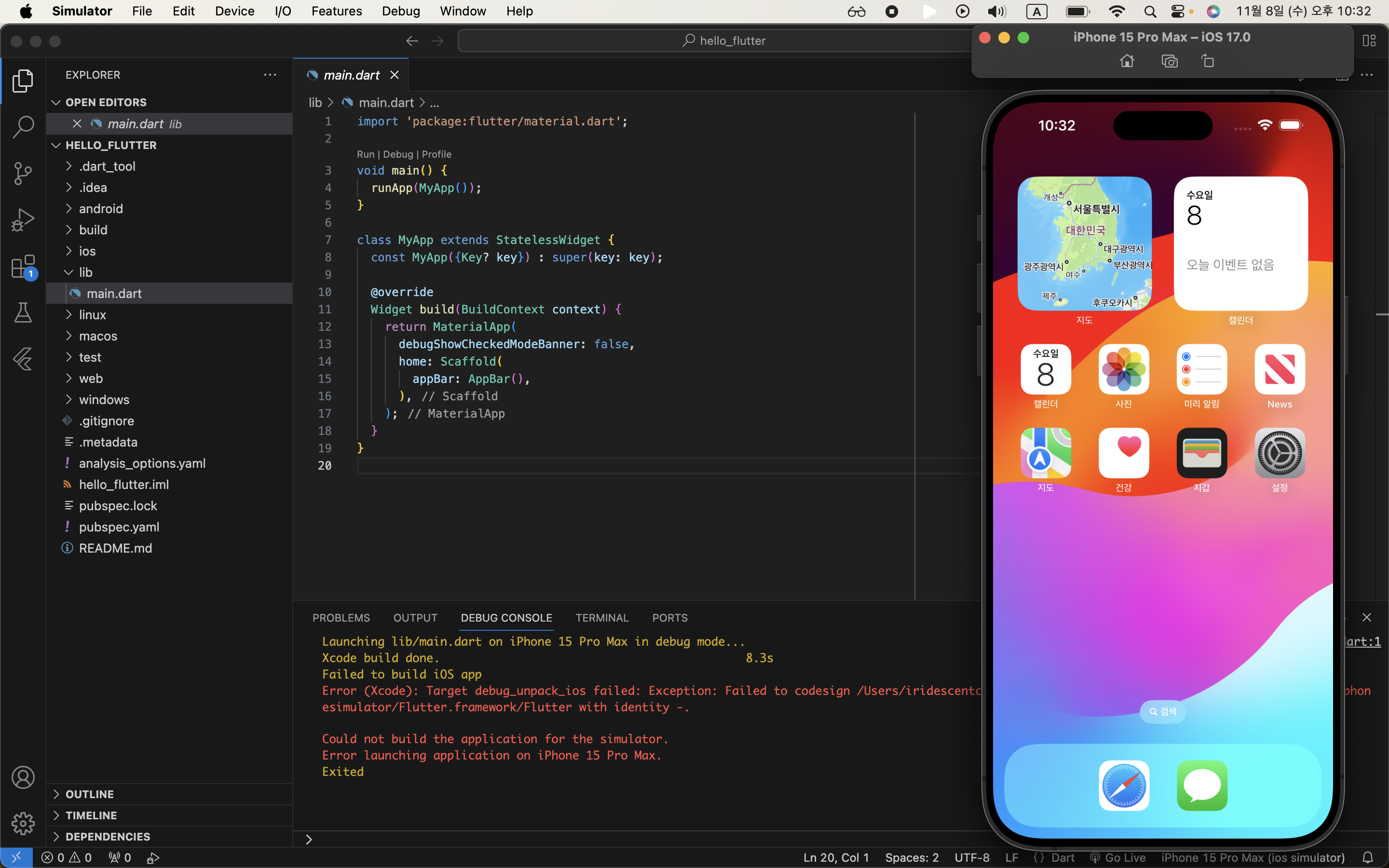1389x868 pixels.
Task: Open the remote window indicator in status bar
Action: [x=16, y=857]
